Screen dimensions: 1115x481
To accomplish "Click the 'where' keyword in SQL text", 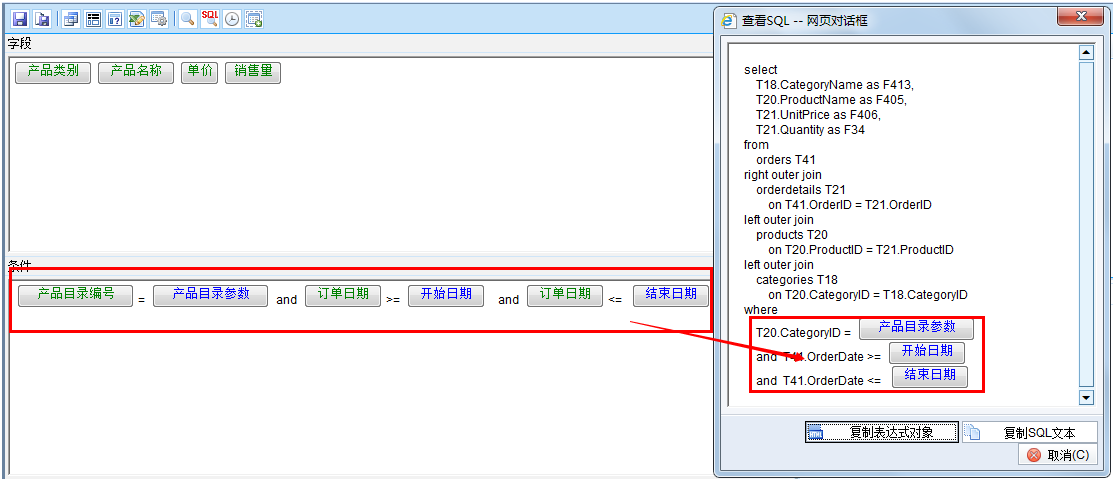I will click(x=761, y=310).
